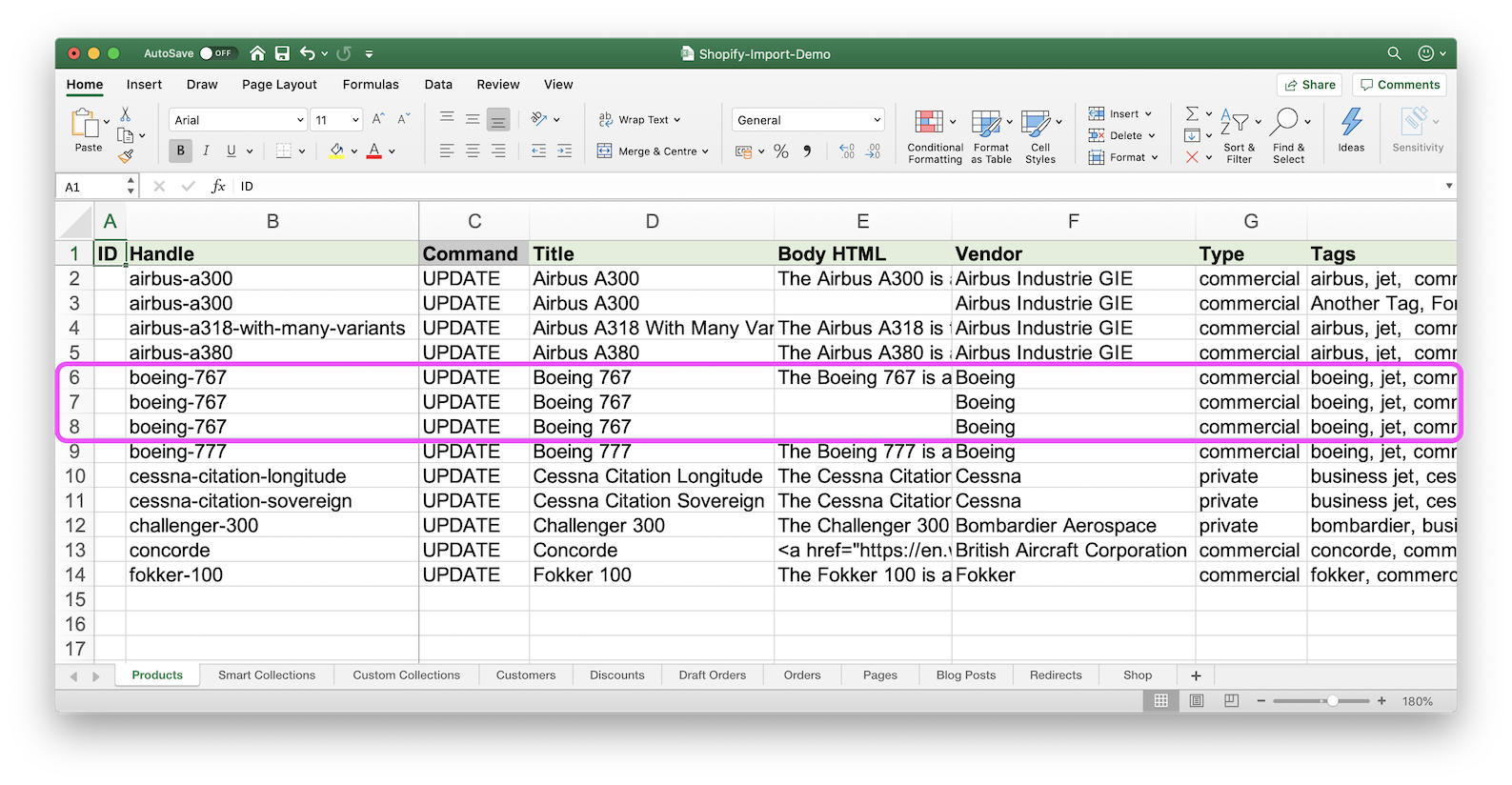Click the Format Painter brush icon
The image size is (1512, 785).
[x=125, y=156]
